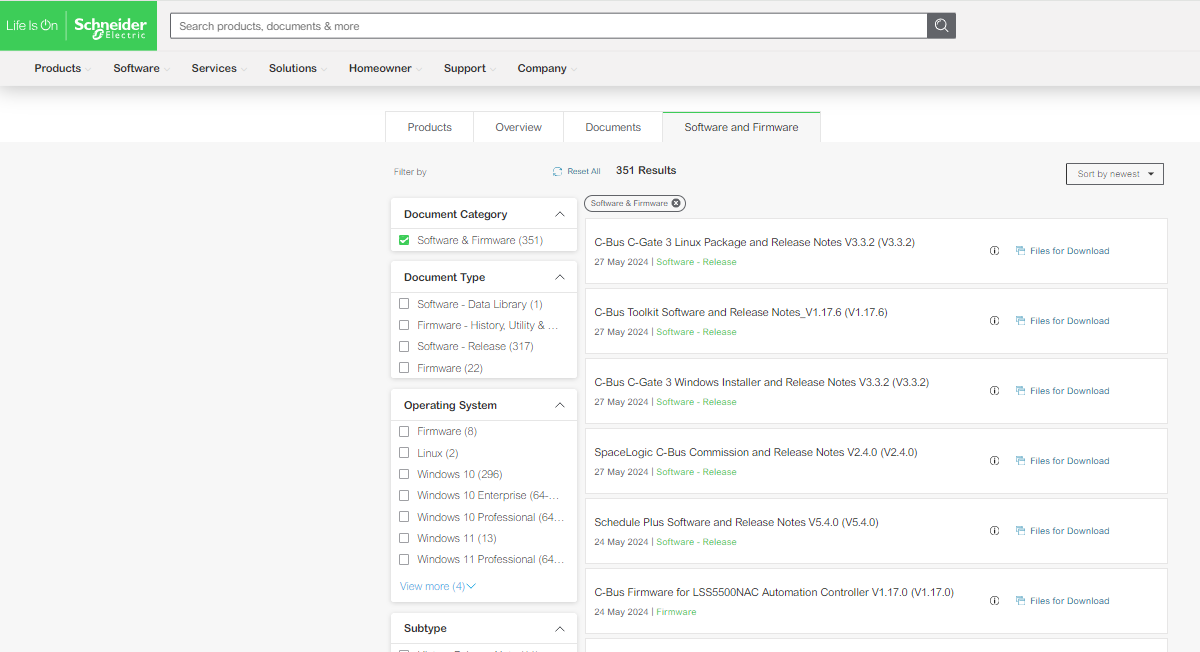The image size is (1200, 652).
Task: Check Software - Release (317)
Action: point(404,346)
